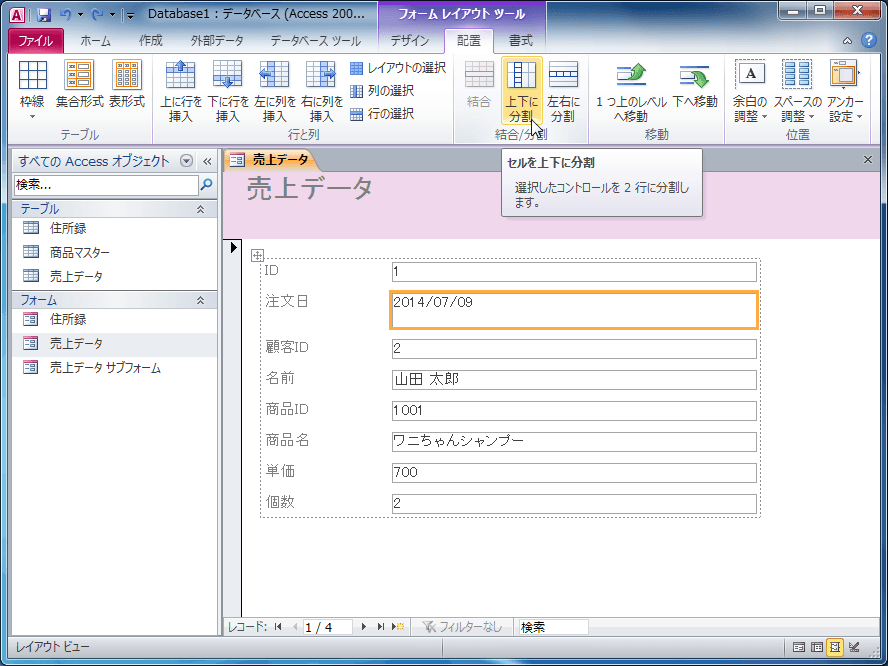Click the redo icon in title bar
Viewport: 888px width, 666px height.
(x=97, y=15)
